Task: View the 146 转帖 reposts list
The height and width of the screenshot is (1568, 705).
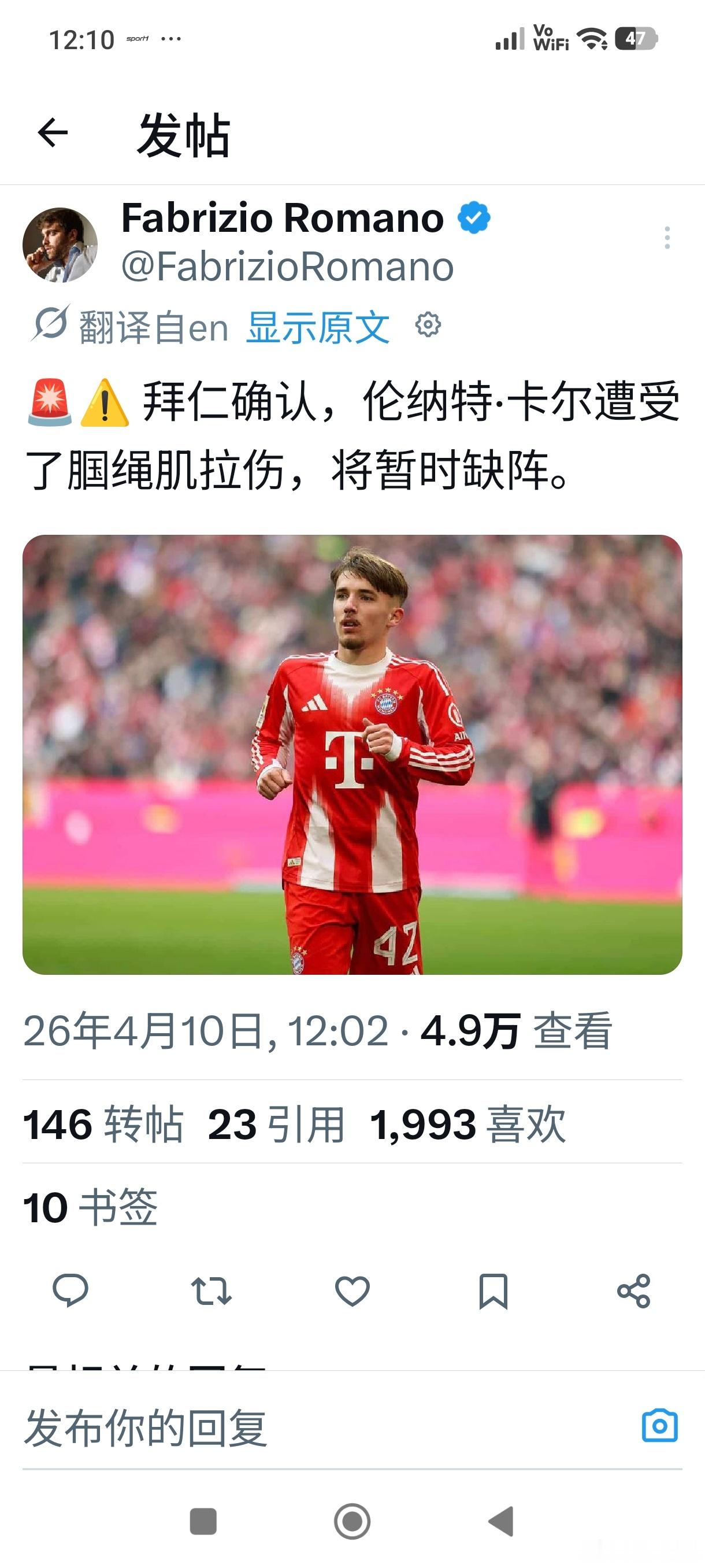Action: pyautogui.click(x=103, y=1123)
